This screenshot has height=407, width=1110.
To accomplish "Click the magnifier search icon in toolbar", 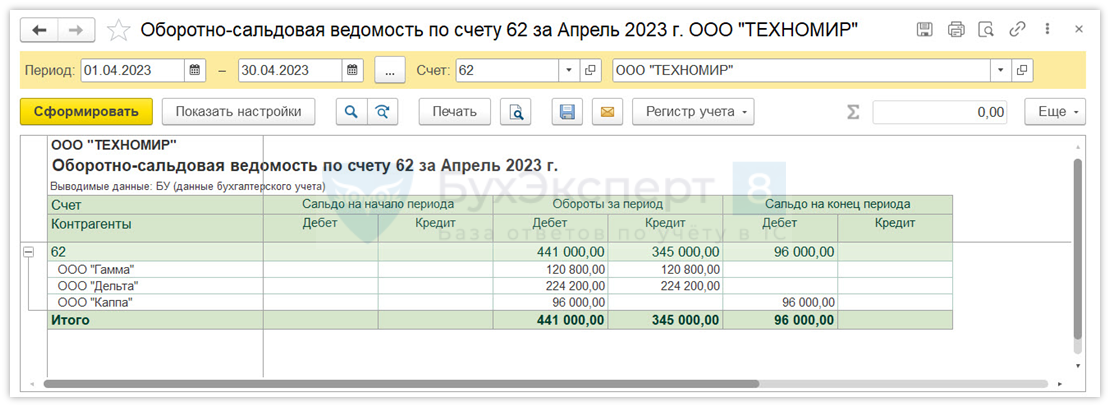I will [351, 112].
